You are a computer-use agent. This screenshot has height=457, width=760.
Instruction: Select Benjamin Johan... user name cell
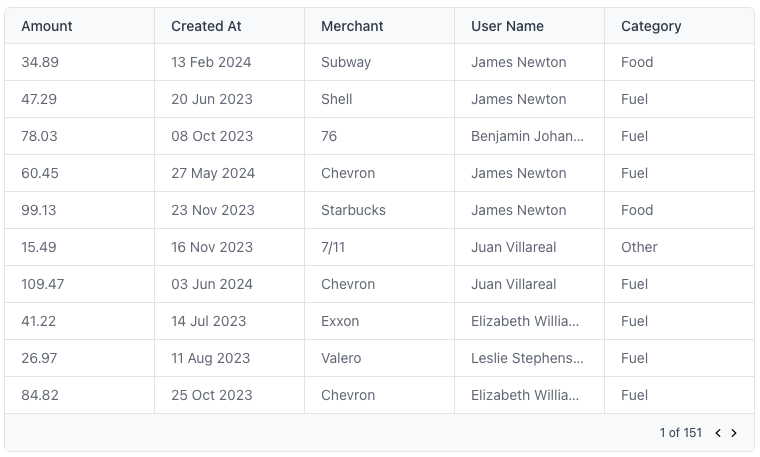pos(529,136)
